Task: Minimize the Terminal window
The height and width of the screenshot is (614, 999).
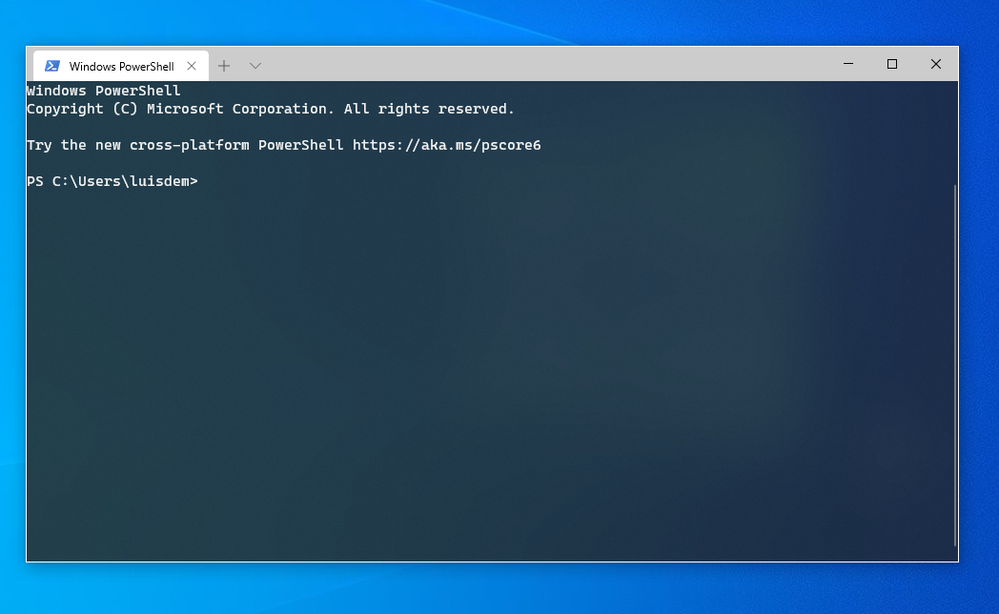Action: (x=848, y=64)
